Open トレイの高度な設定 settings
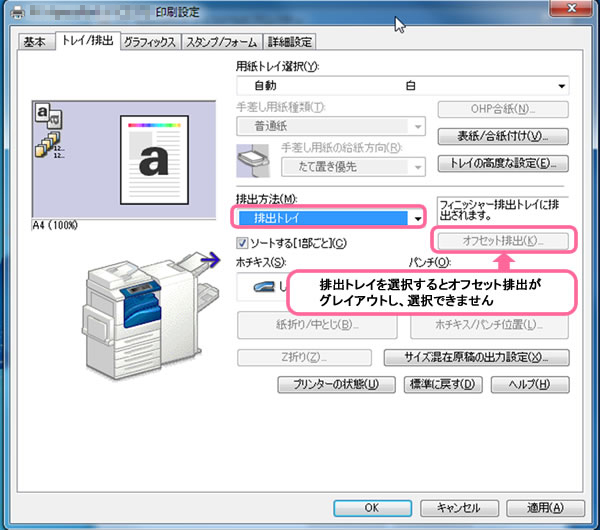 point(503,162)
